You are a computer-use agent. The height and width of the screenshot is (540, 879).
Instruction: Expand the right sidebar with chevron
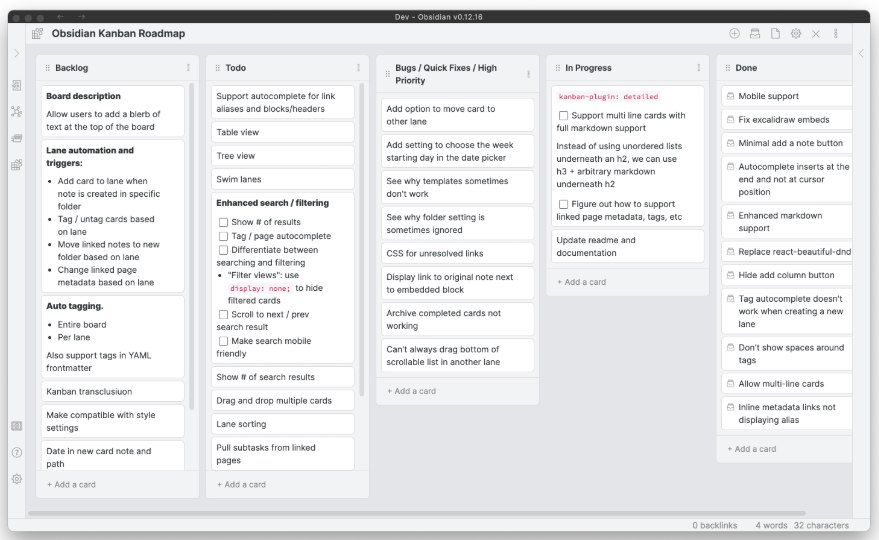click(x=861, y=53)
